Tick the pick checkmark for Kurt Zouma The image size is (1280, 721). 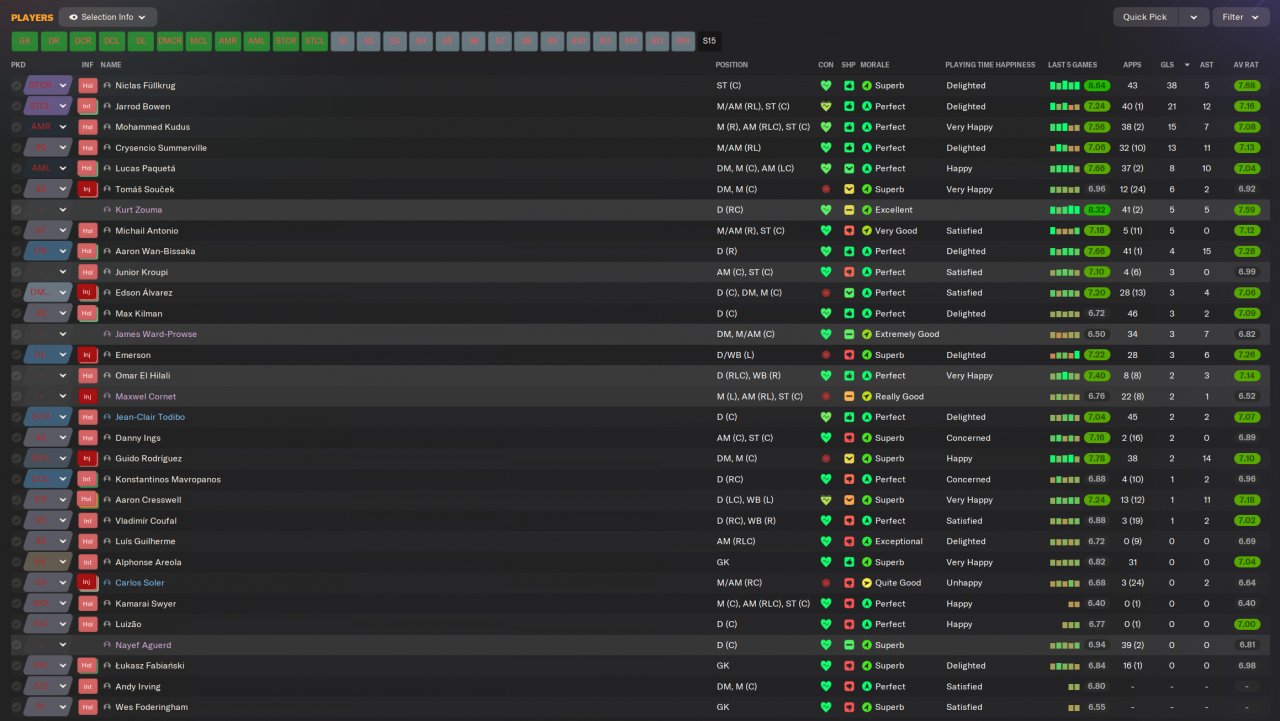point(17,210)
